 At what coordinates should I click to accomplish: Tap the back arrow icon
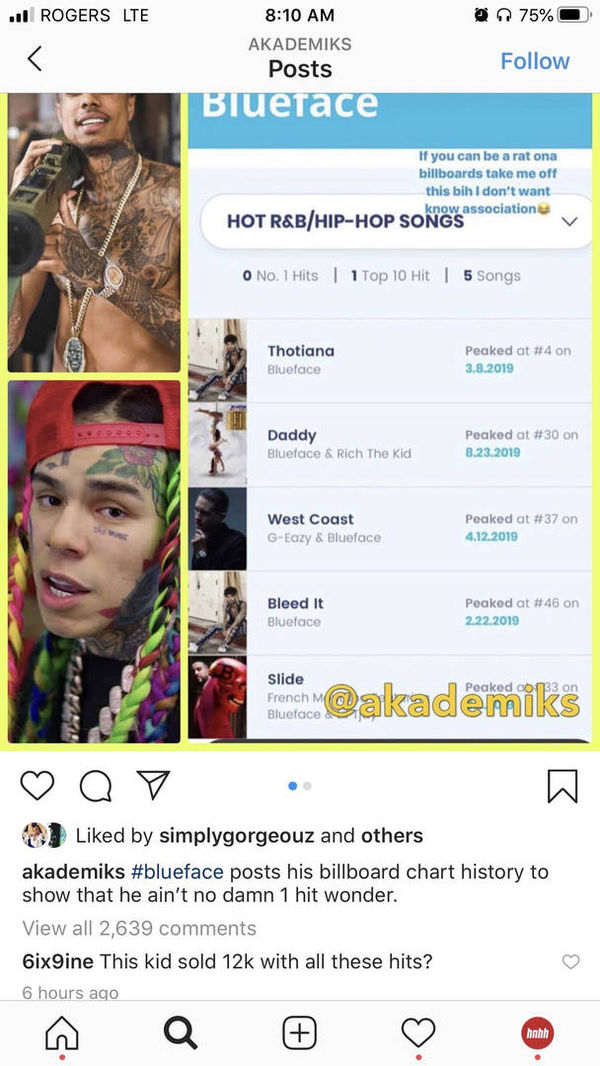[35, 59]
